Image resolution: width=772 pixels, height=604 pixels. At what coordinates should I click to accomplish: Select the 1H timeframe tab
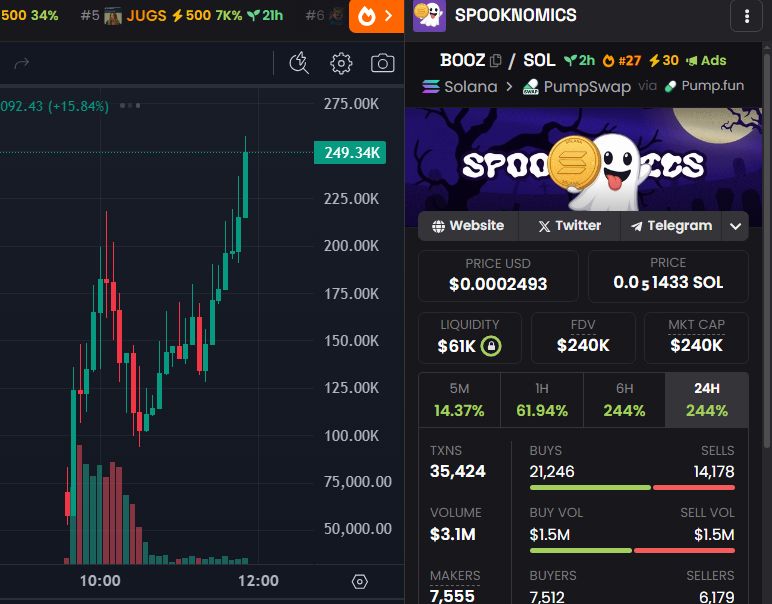(542, 400)
